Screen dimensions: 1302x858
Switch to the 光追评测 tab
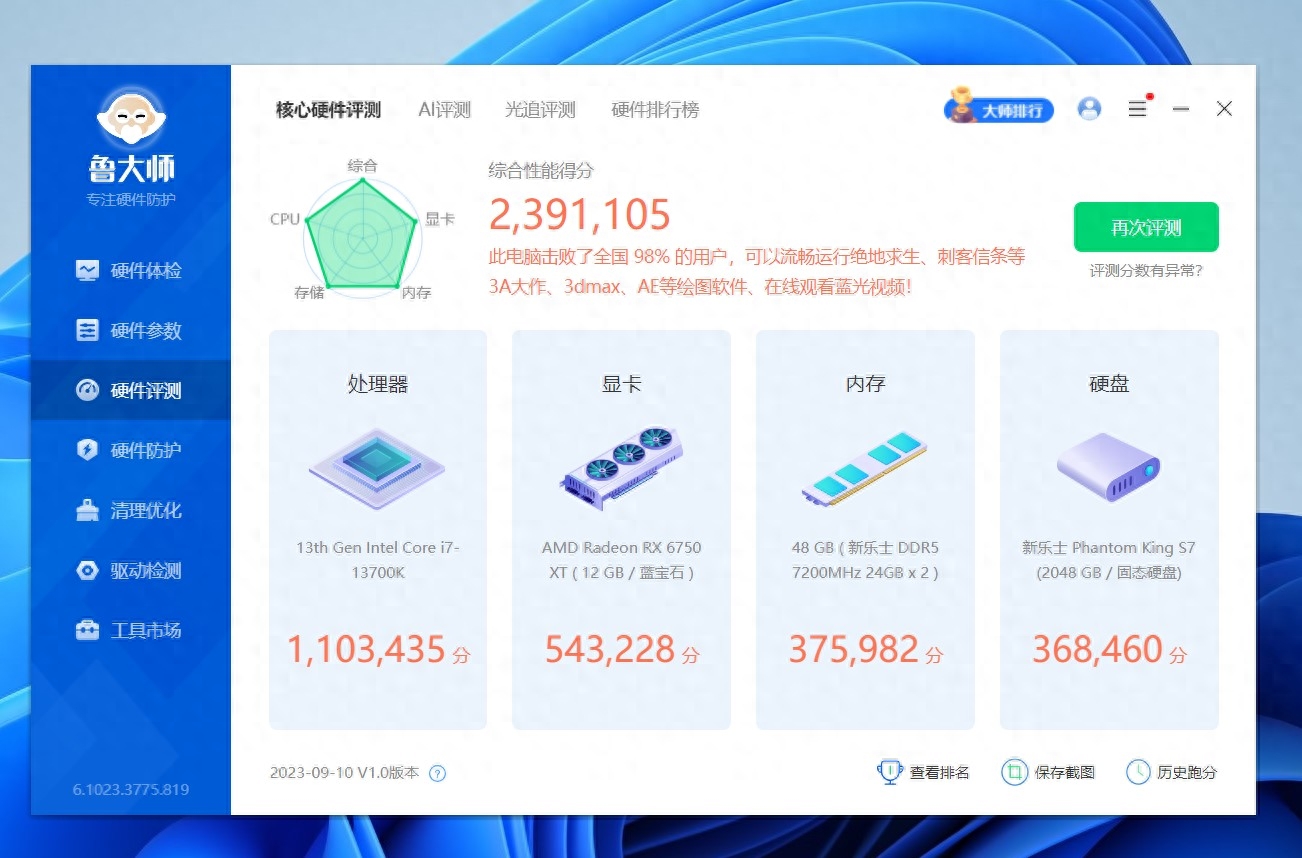point(540,110)
